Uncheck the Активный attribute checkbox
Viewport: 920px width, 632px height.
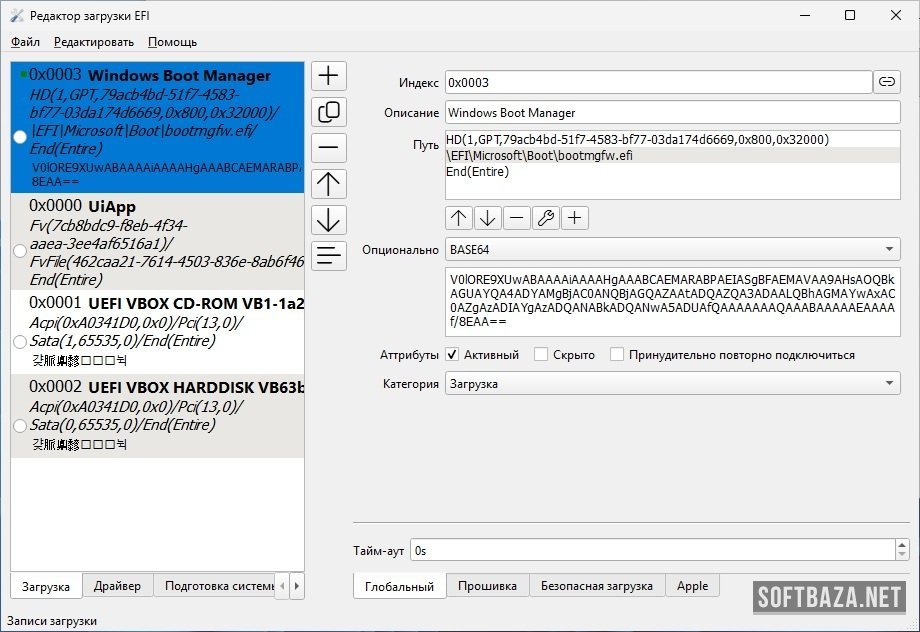click(452, 355)
